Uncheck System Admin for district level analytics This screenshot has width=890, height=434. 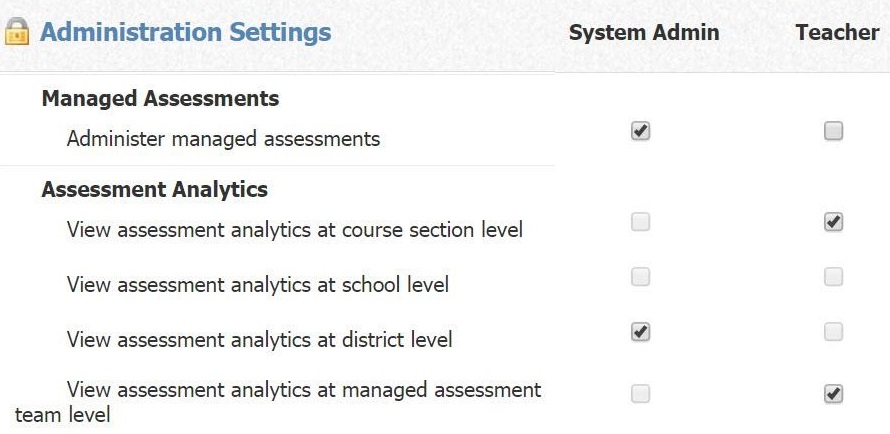641,331
